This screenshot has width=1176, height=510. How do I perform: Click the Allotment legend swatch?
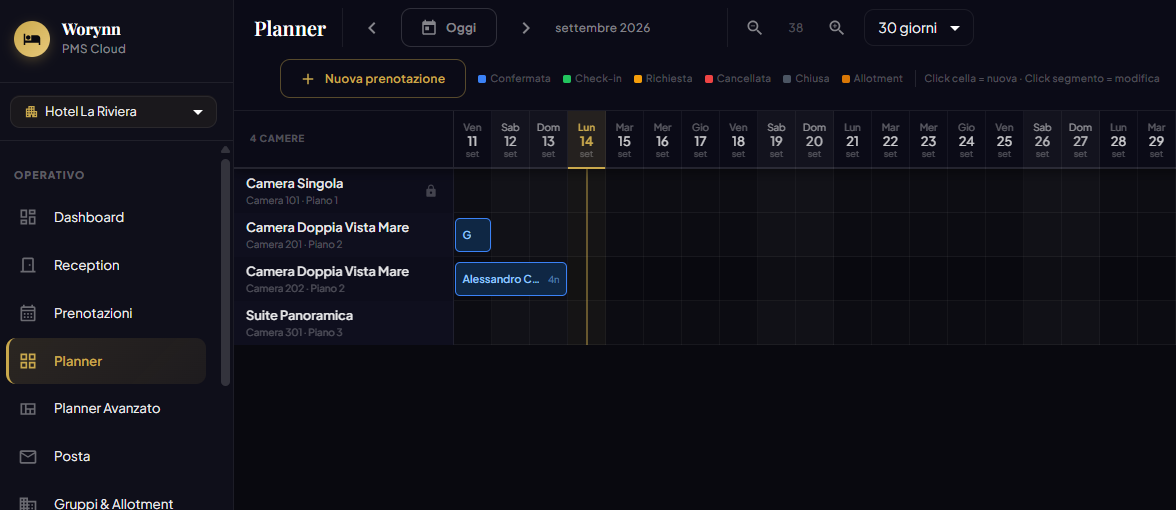[x=846, y=79]
